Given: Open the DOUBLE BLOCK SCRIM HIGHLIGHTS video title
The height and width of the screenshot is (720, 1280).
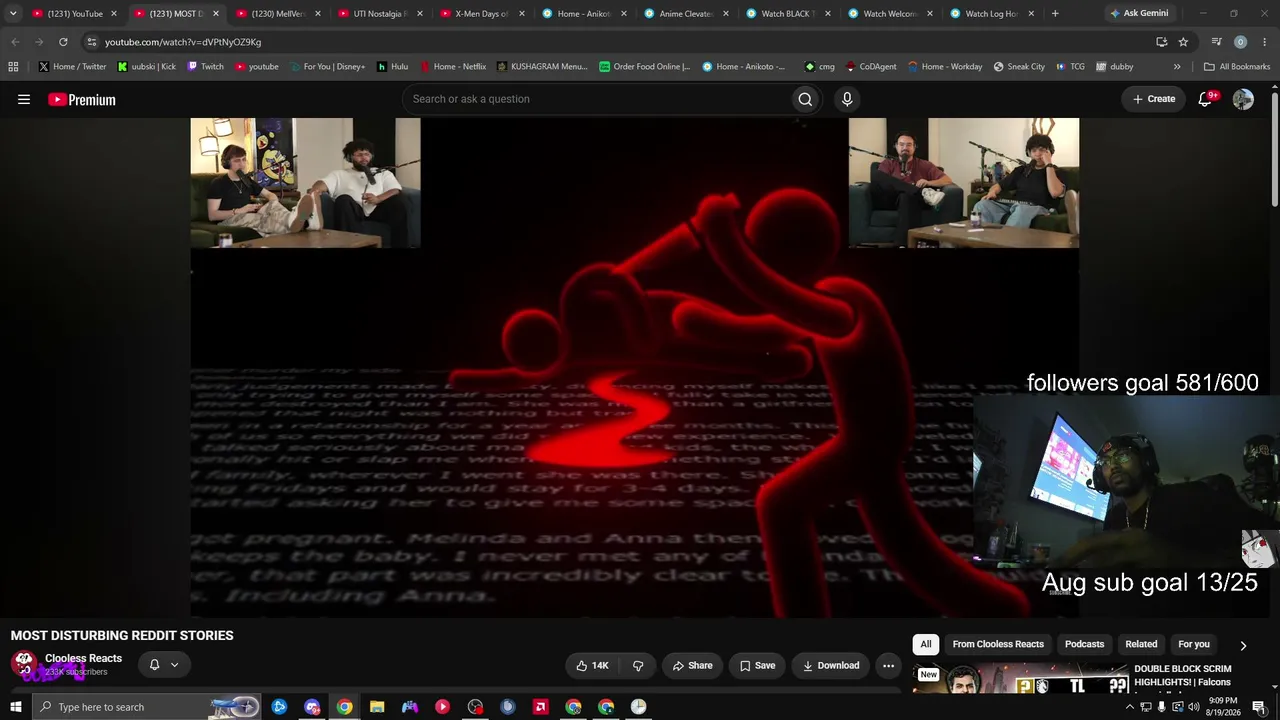Looking at the screenshot, I should [x=1182, y=675].
